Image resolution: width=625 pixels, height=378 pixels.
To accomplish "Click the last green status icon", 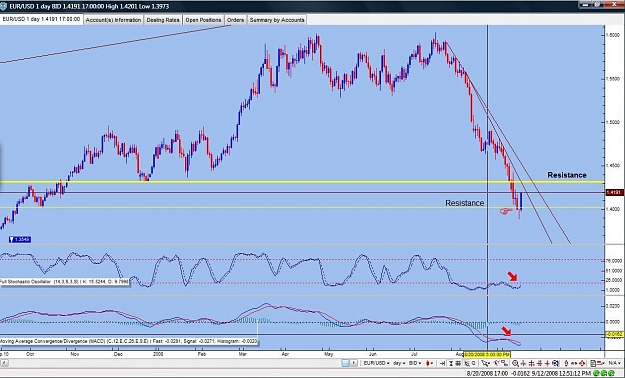I will pos(611,373).
